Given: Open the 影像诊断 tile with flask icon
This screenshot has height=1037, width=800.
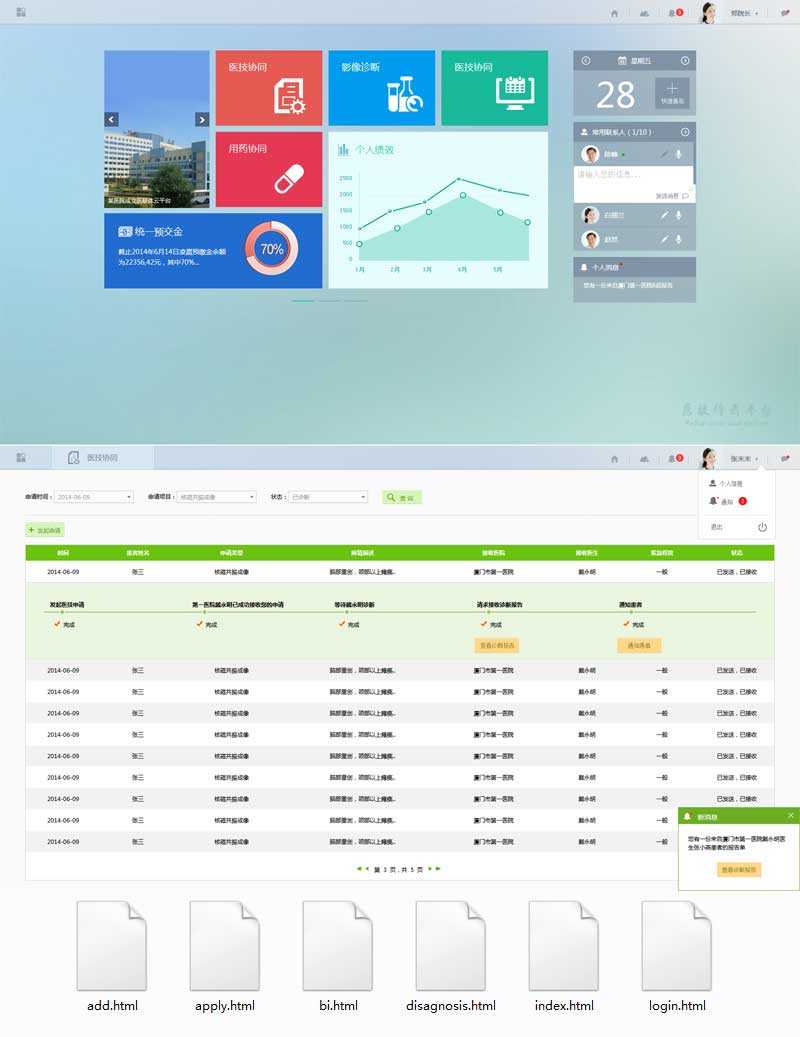Looking at the screenshot, I should point(381,88).
